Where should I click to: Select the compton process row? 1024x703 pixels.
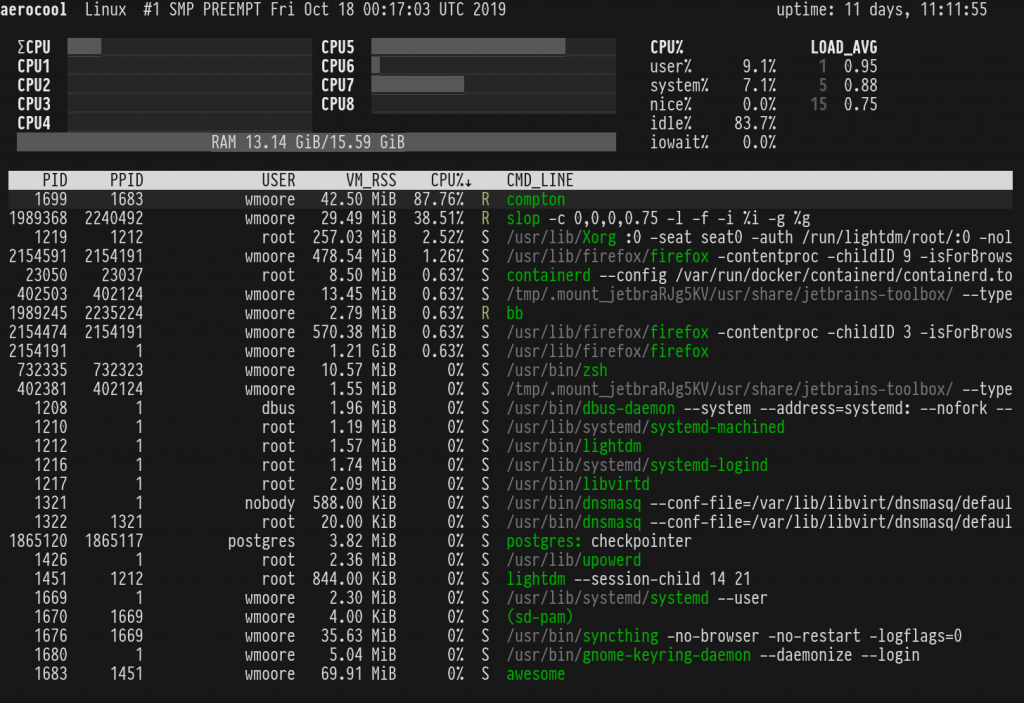510,199
